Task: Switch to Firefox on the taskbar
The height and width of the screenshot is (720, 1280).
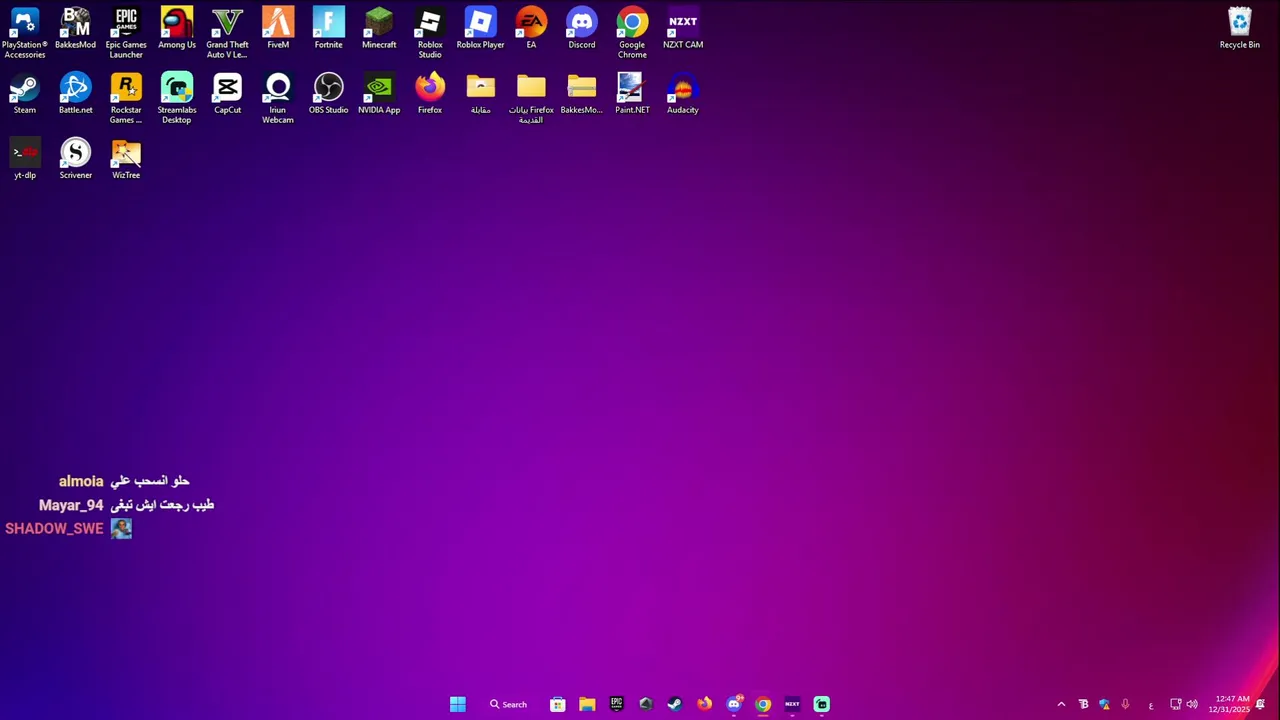Action: 704,704
